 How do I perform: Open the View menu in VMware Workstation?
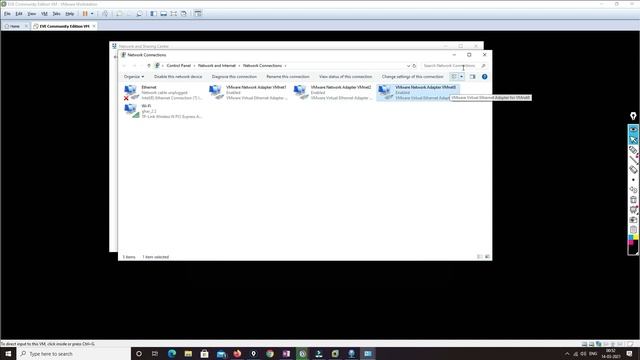pos(31,14)
